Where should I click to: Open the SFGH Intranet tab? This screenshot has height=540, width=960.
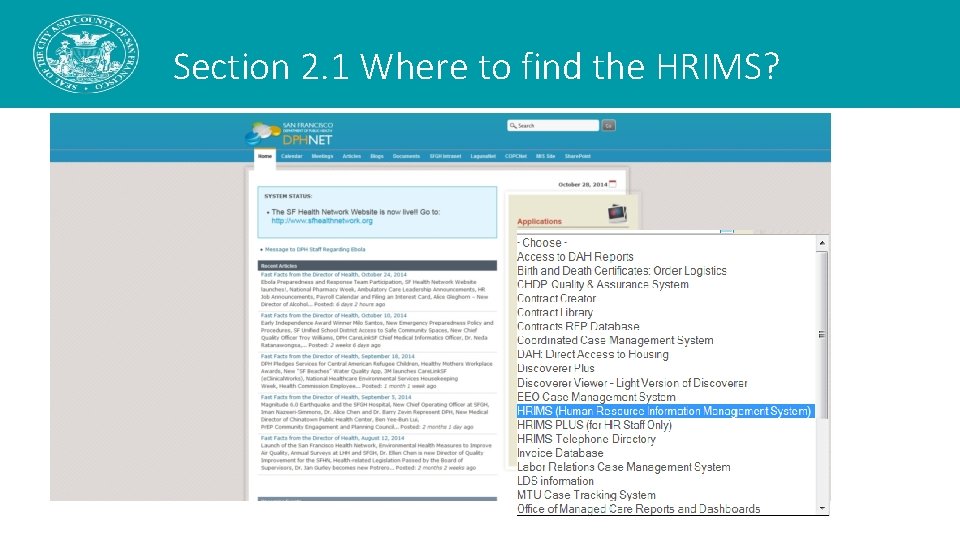click(445, 156)
